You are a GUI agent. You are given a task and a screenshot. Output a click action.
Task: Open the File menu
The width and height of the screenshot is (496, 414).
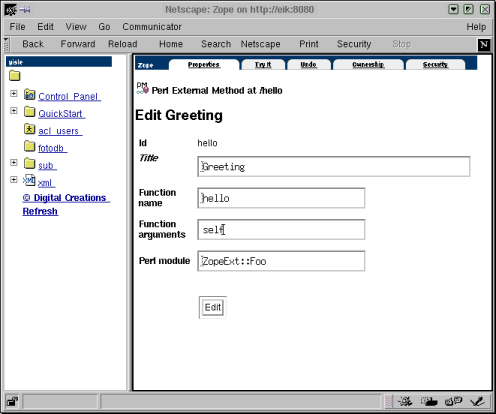[x=17, y=27]
